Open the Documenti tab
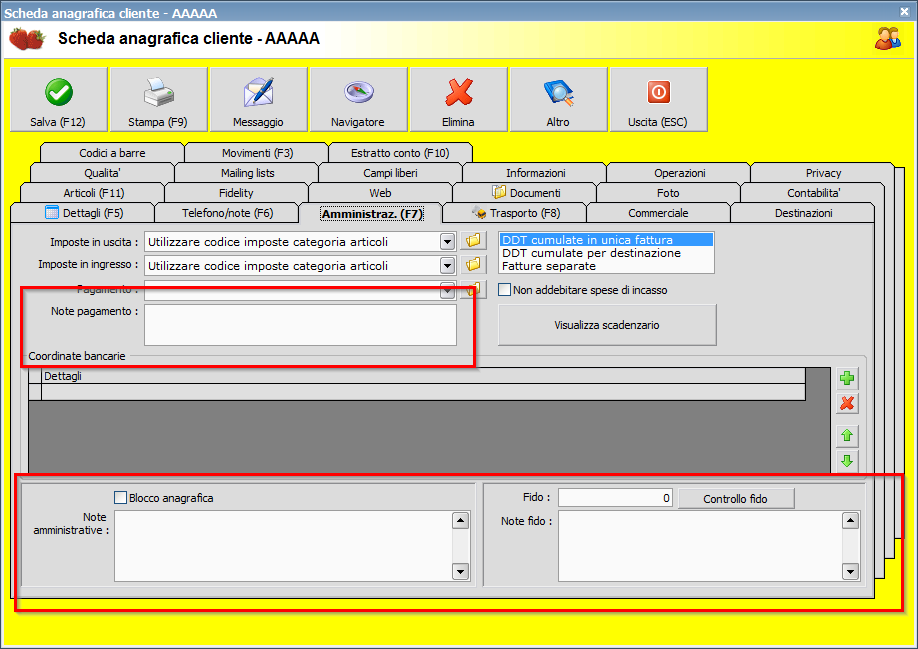918x649 pixels. pyautogui.click(x=526, y=193)
